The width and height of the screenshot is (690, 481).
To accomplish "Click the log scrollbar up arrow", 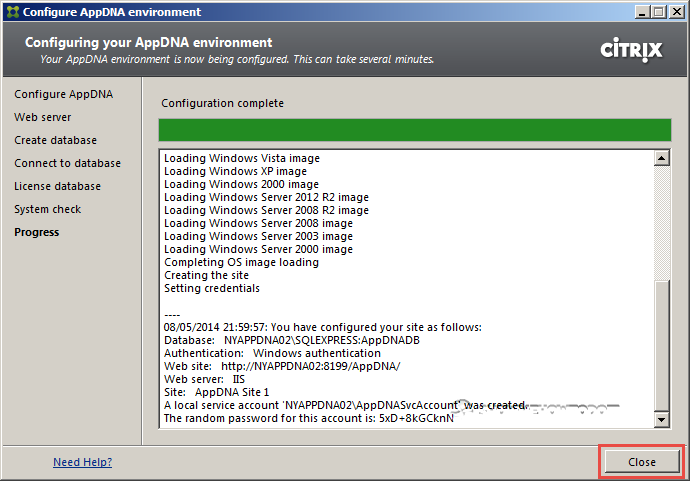I will pyautogui.click(x=661, y=158).
